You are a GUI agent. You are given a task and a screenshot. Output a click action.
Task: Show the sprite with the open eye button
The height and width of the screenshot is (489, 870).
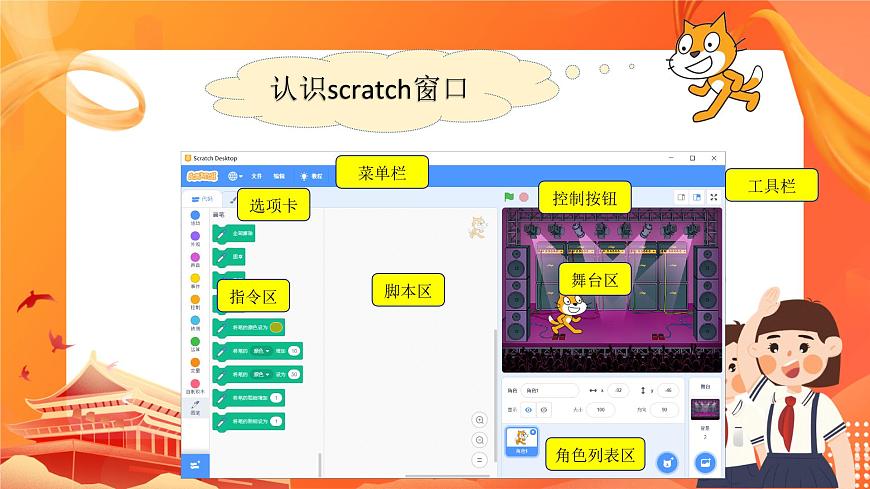(528, 410)
